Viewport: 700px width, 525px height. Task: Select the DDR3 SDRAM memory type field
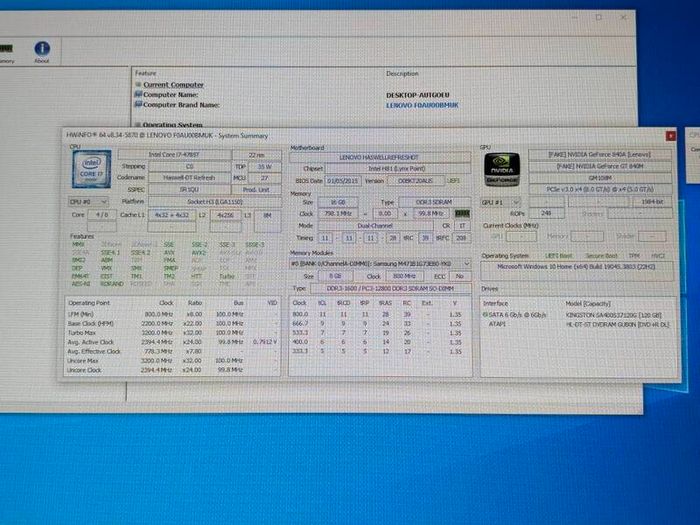pyautogui.click(x=434, y=202)
